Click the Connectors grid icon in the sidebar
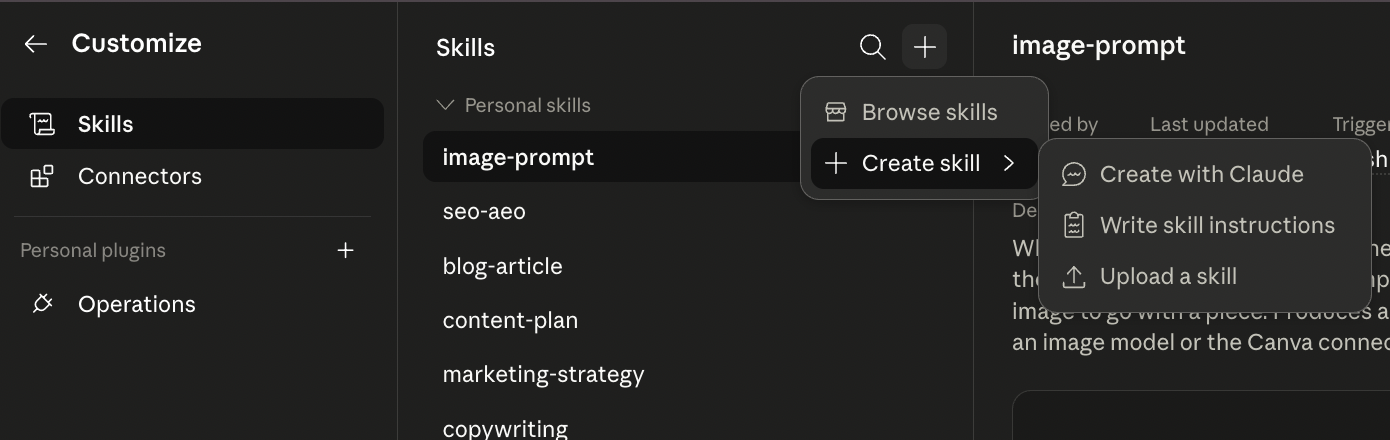The height and width of the screenshot is (440, 1390). [x=42, y=177]
